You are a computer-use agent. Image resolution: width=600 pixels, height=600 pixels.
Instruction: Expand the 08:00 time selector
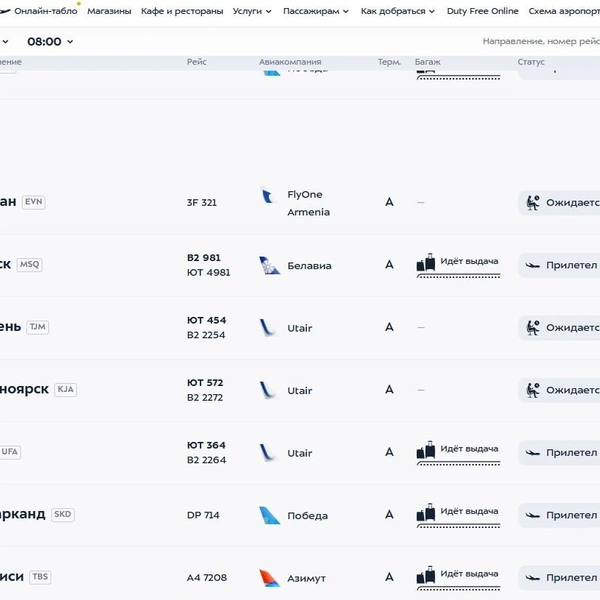[50, 41]
